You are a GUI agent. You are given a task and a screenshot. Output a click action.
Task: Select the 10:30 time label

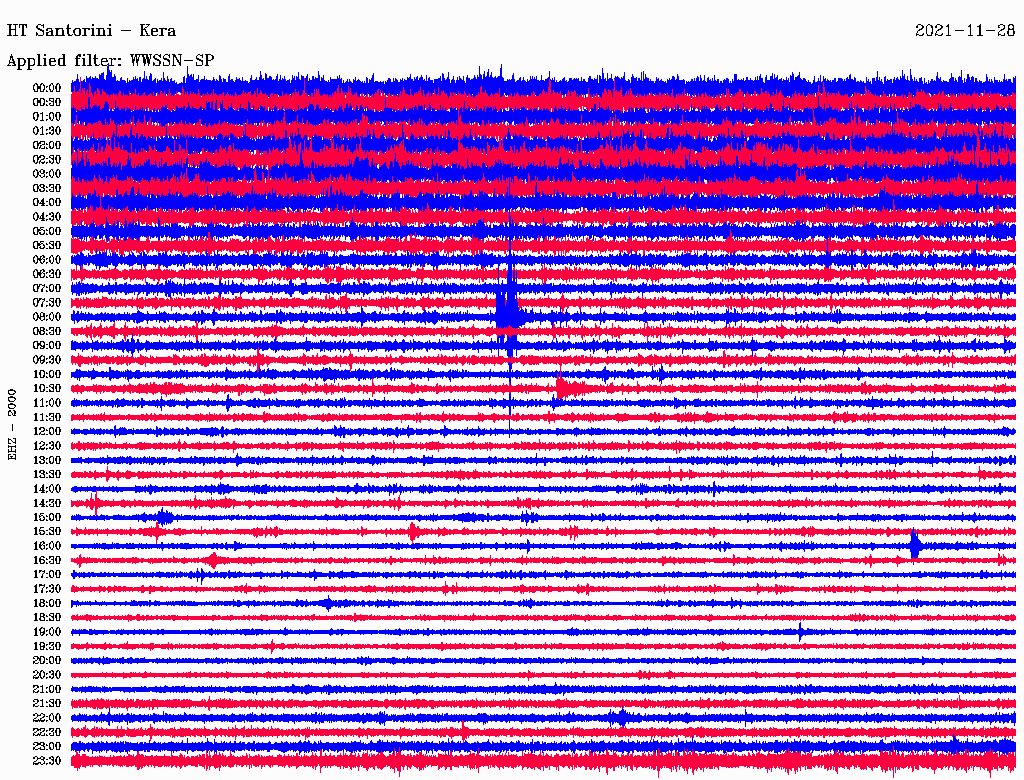point(47,389)
